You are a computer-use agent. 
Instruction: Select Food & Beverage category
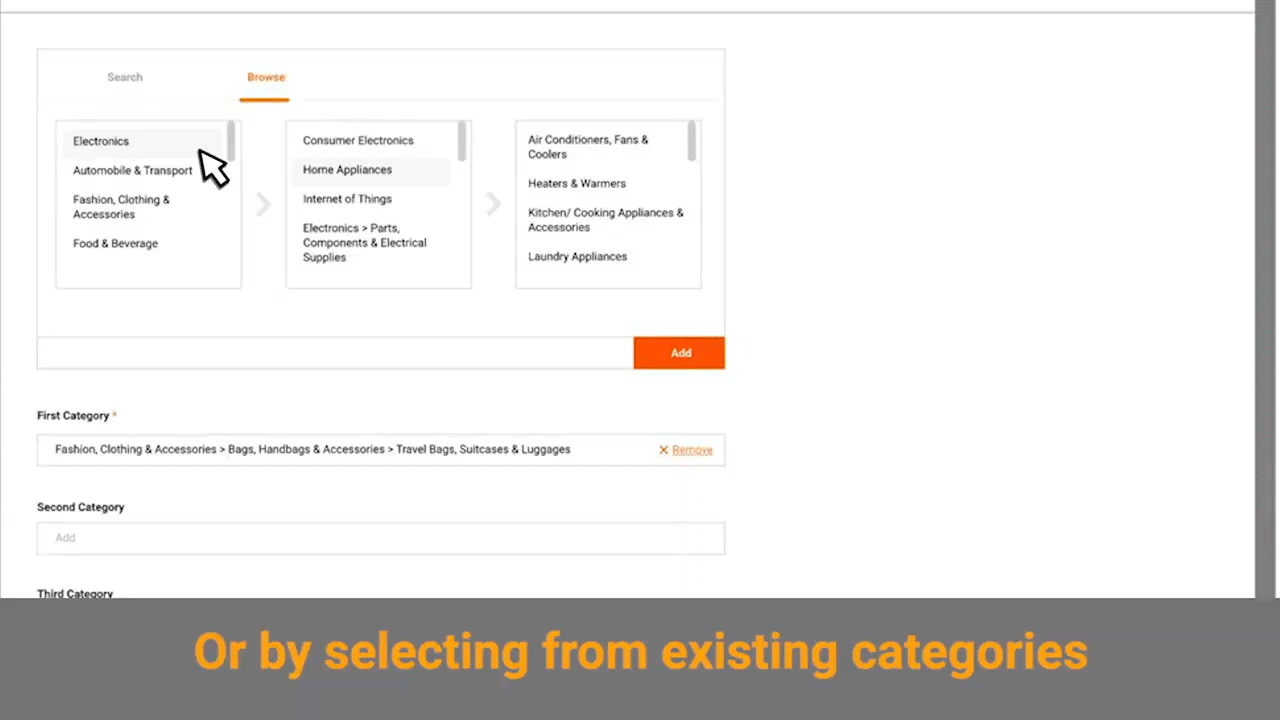[115, 243]
